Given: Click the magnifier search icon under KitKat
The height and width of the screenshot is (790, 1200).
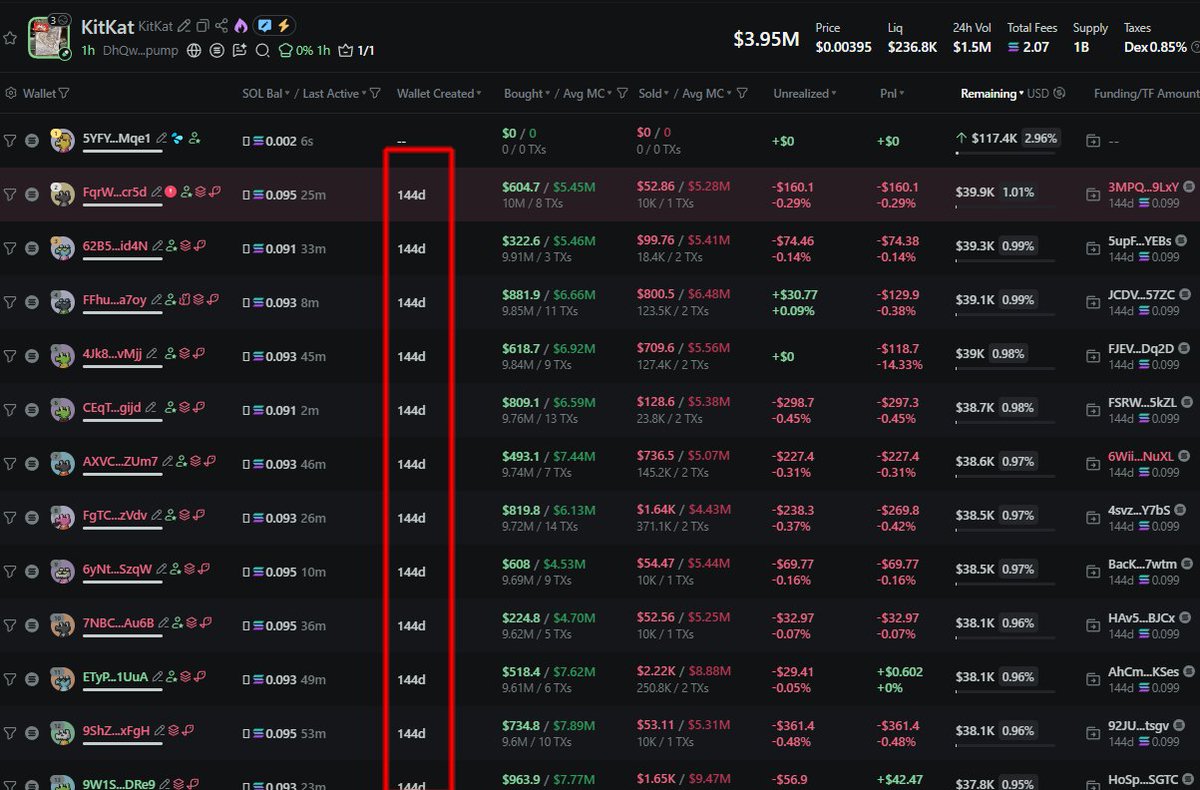Looking at the screenshot, I should coord(262,50).
